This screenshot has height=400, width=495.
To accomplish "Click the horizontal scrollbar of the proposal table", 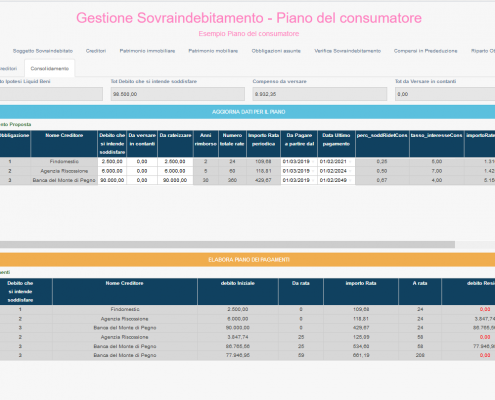I will coord(227,245).
